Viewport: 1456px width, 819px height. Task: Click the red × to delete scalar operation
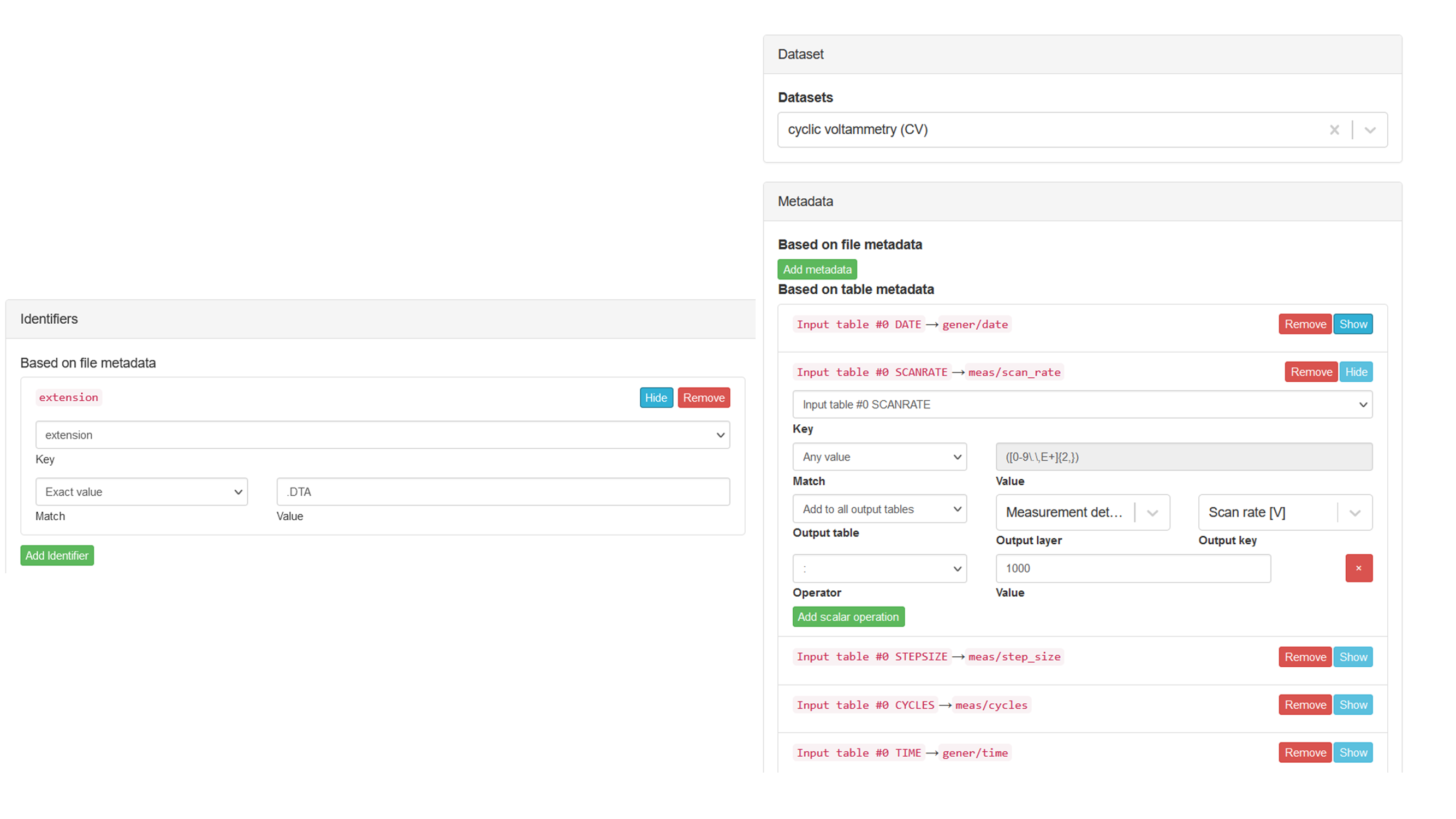(1359, 568)
